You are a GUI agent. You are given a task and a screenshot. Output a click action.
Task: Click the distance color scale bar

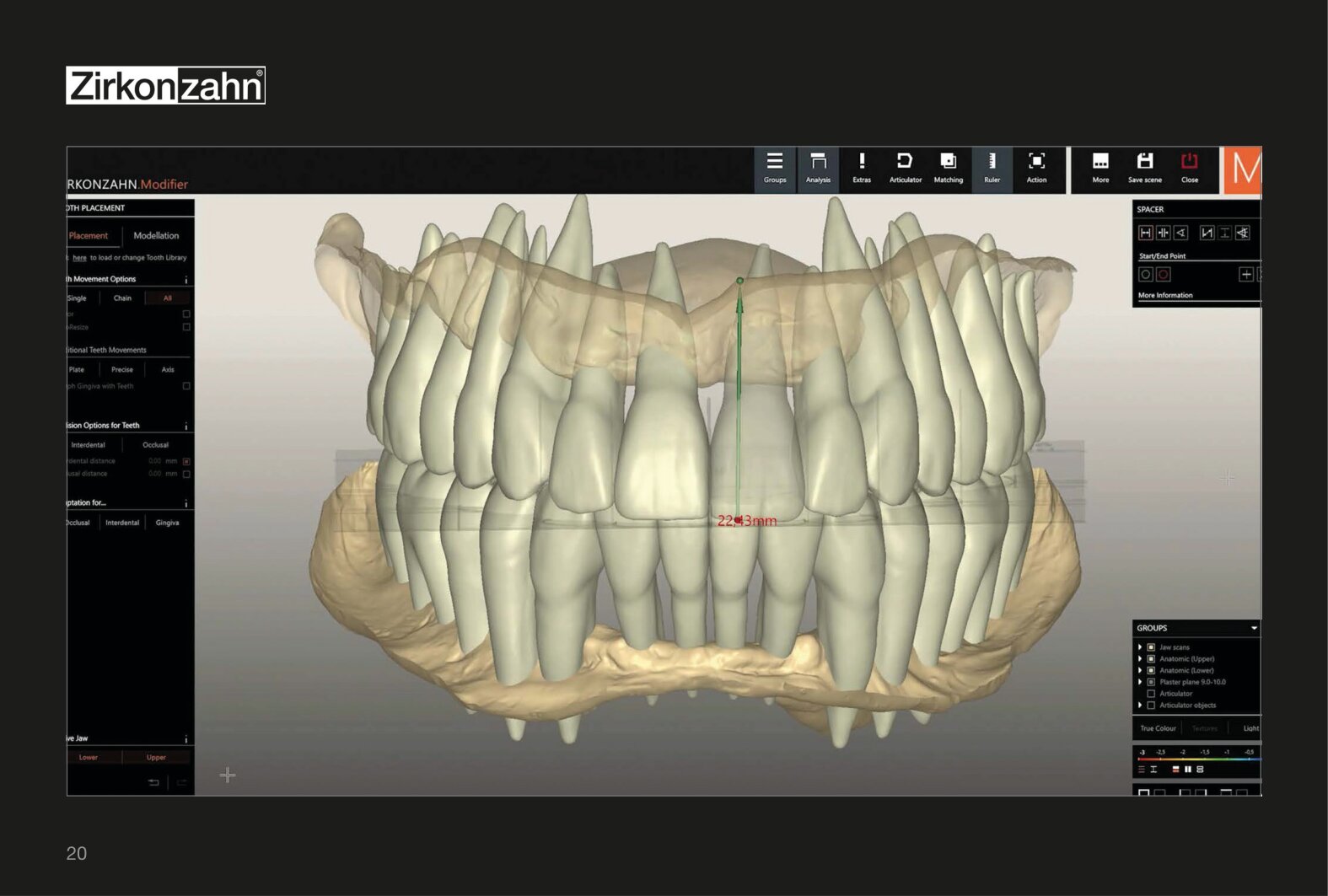click(x=1198, y=759)
